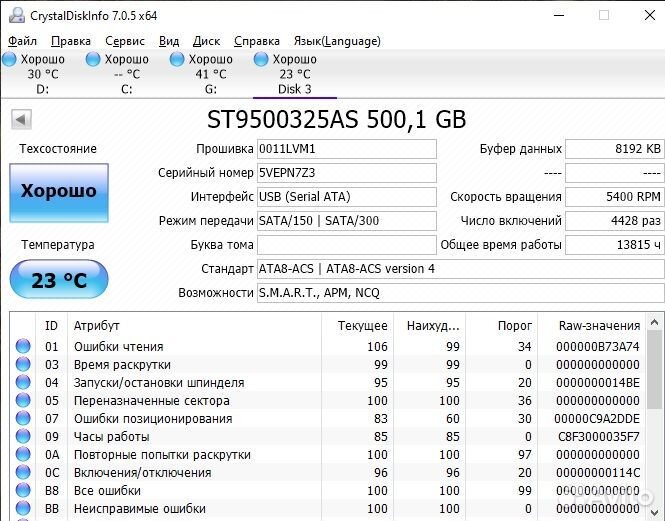Open the Язык(Language) menu

(x=337, y=41)
